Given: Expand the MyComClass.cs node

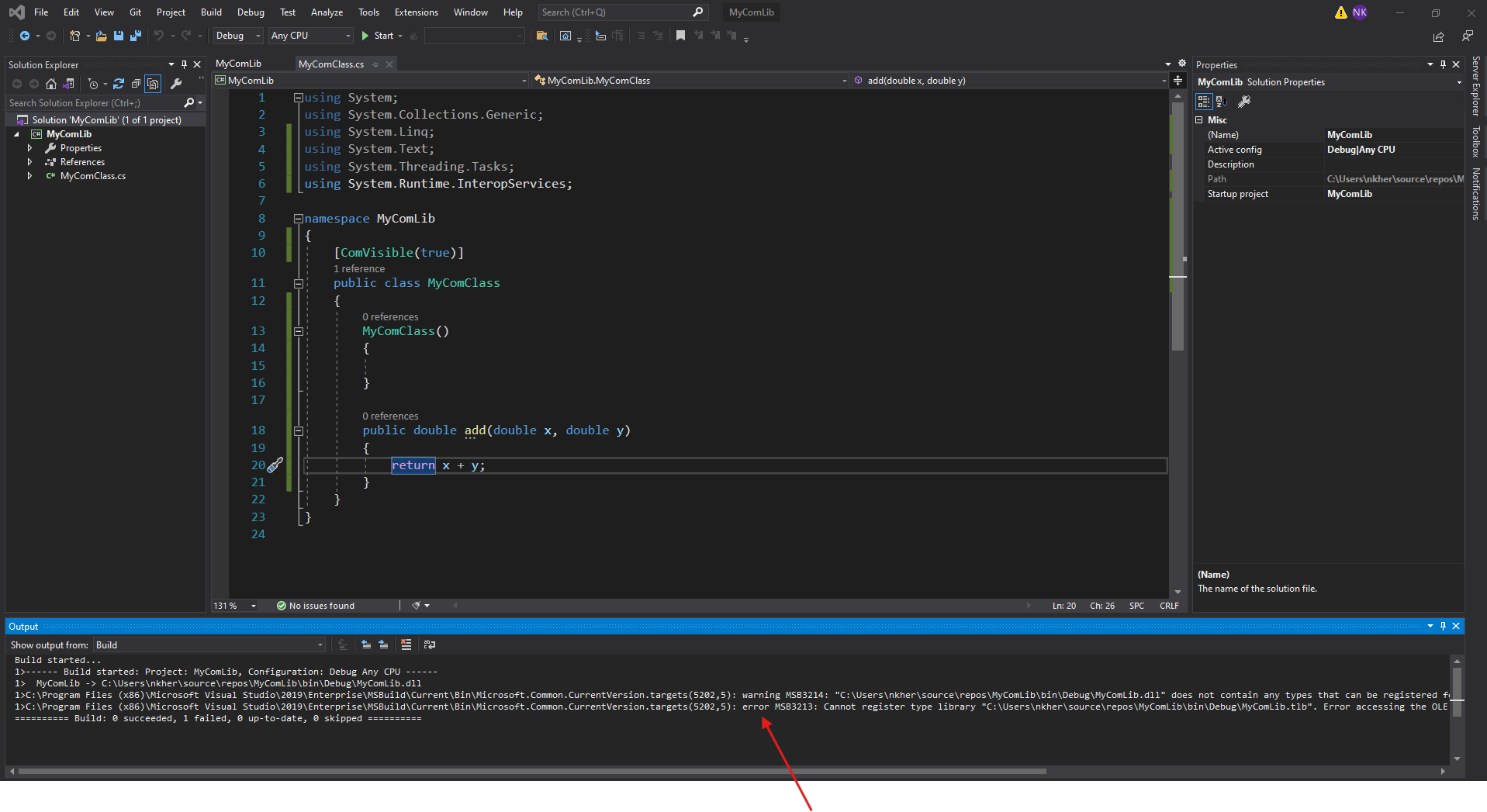Looking at the screenshot, I should pos(30,176).
